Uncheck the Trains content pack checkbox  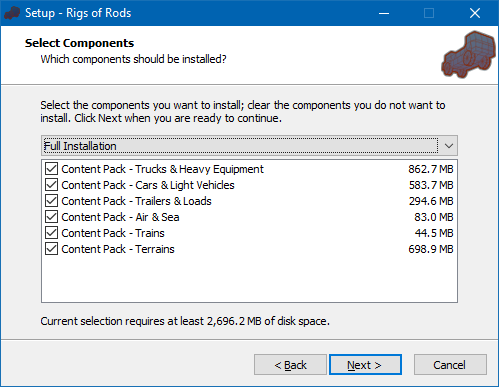[x=51, y=233]
